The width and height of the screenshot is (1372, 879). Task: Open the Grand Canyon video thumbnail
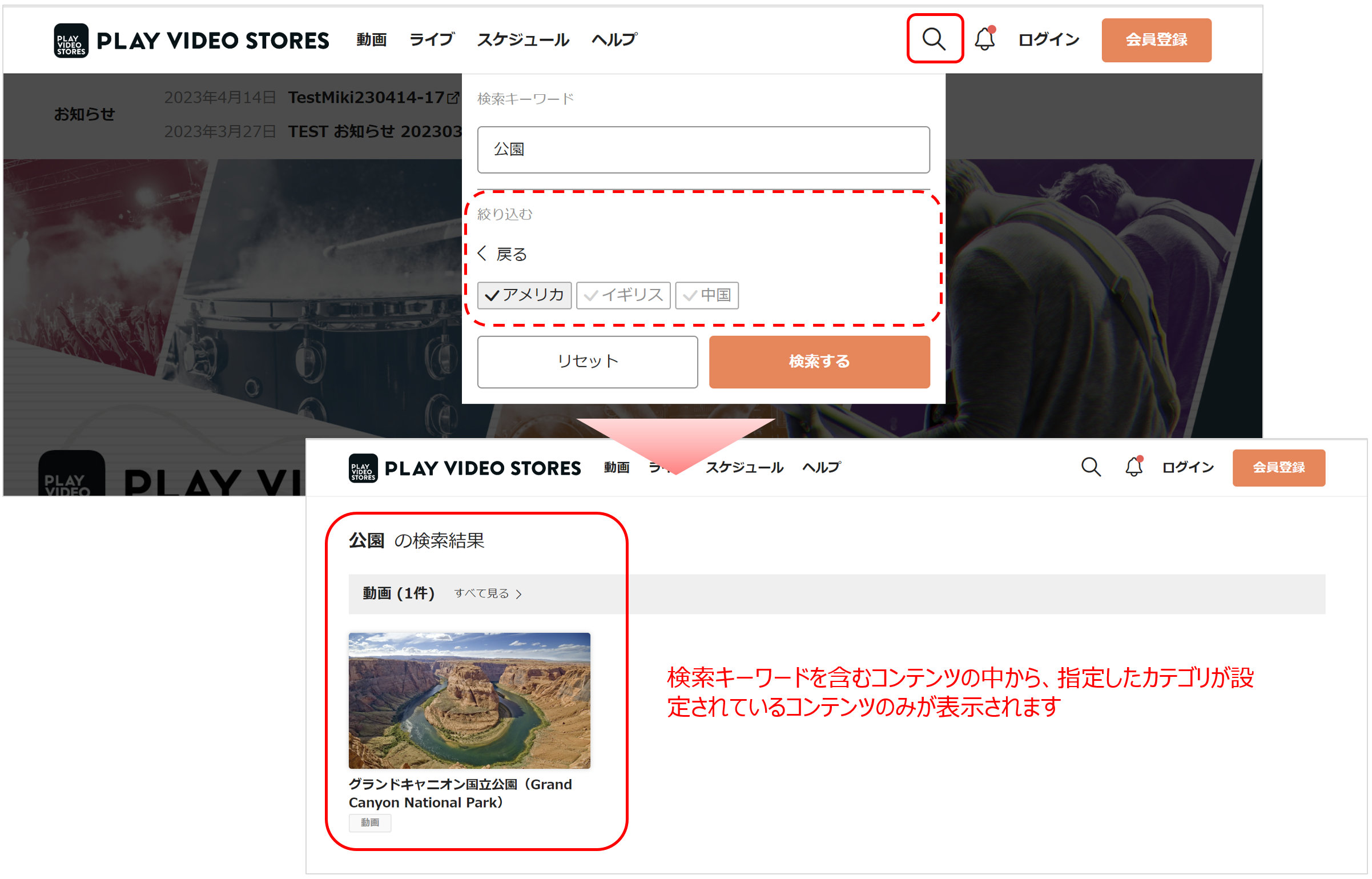tap(469, 700)
